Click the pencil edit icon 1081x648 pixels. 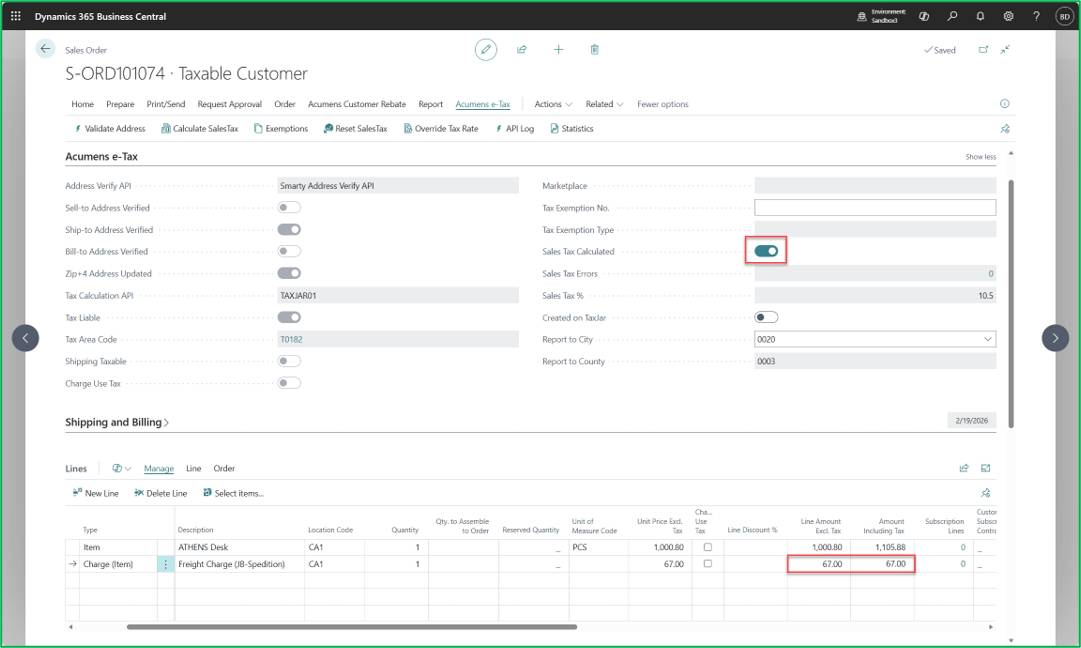[485, 50]
